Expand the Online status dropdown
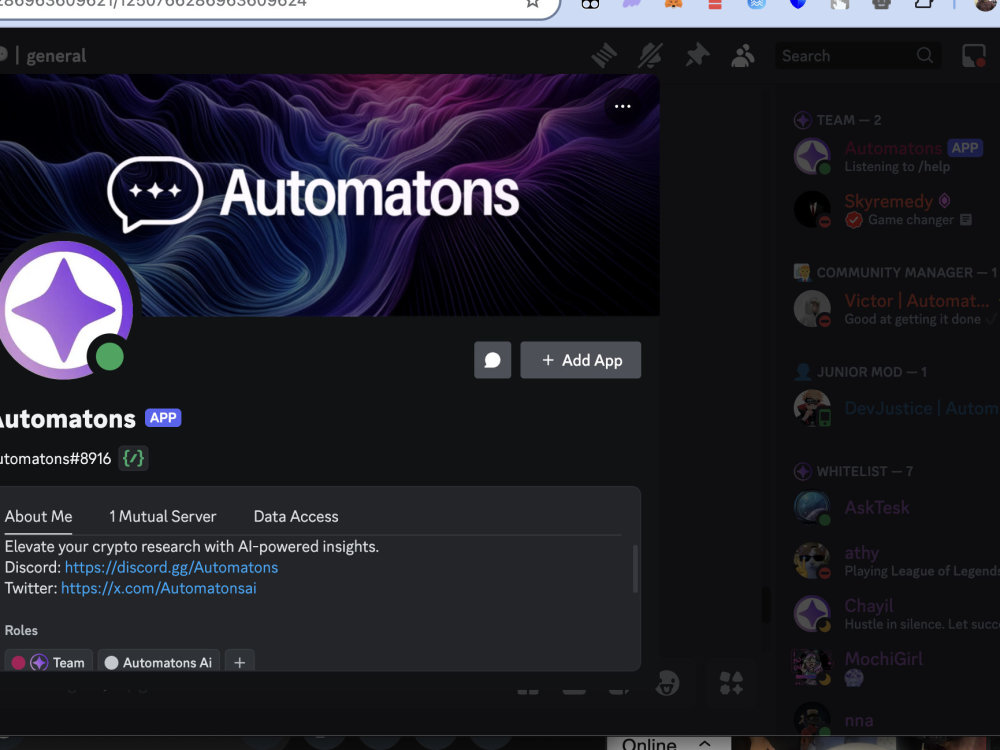The width and height of the screenshot is (1000, 750). click(x=668, y=744)
